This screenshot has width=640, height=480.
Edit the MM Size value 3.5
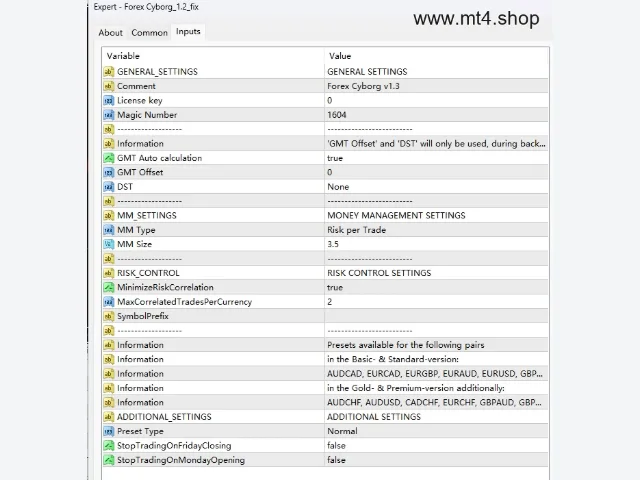point(436,244)
